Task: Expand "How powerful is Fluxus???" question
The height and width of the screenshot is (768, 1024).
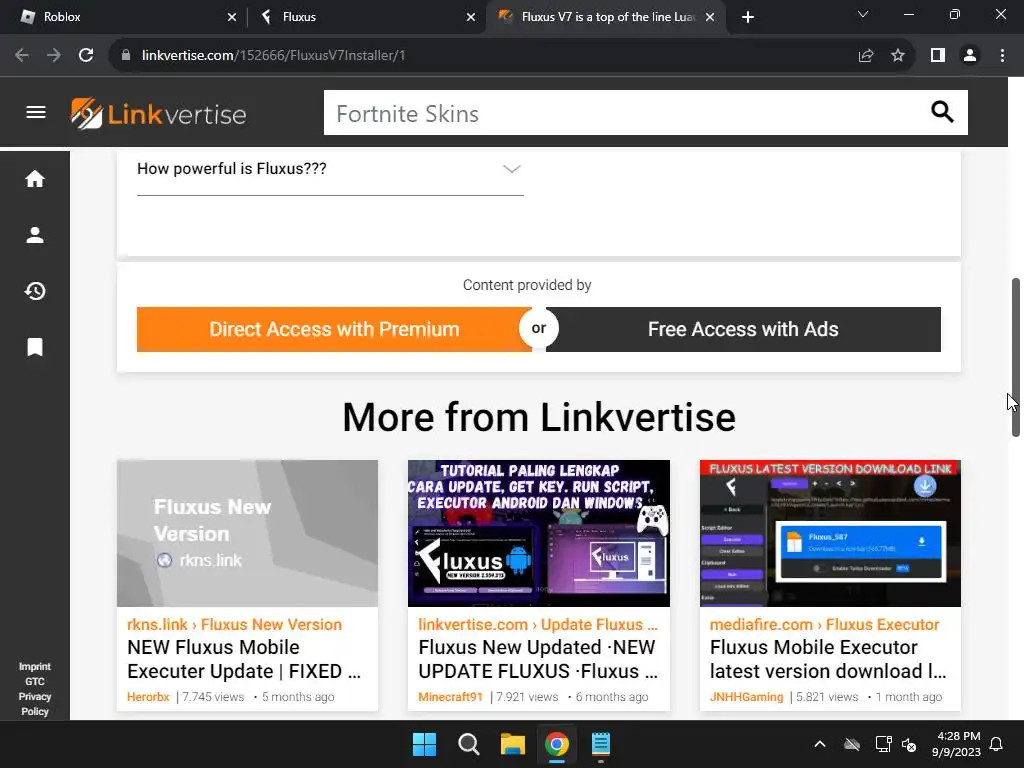Action: pos(330,169)
